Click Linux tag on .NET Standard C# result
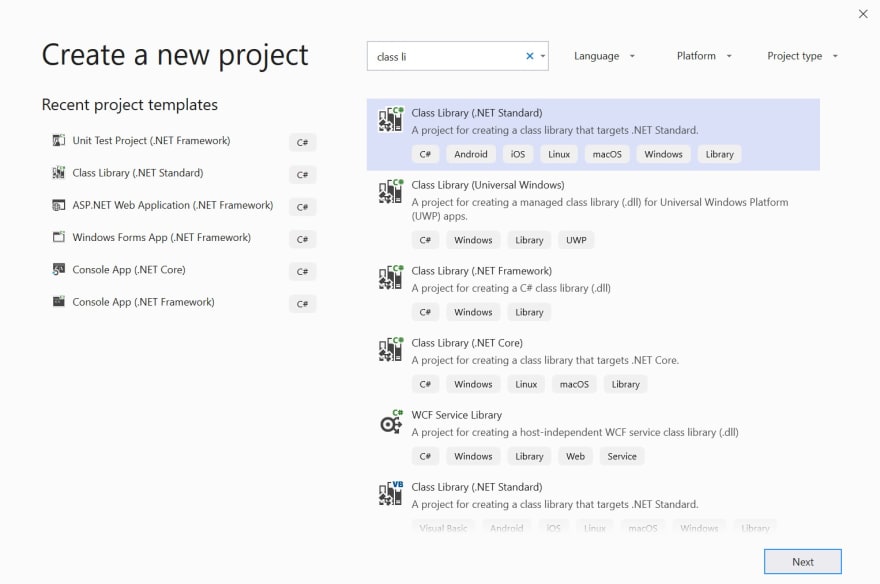The height and width of the screenshot is (584, 880). [x=559, y=154]
